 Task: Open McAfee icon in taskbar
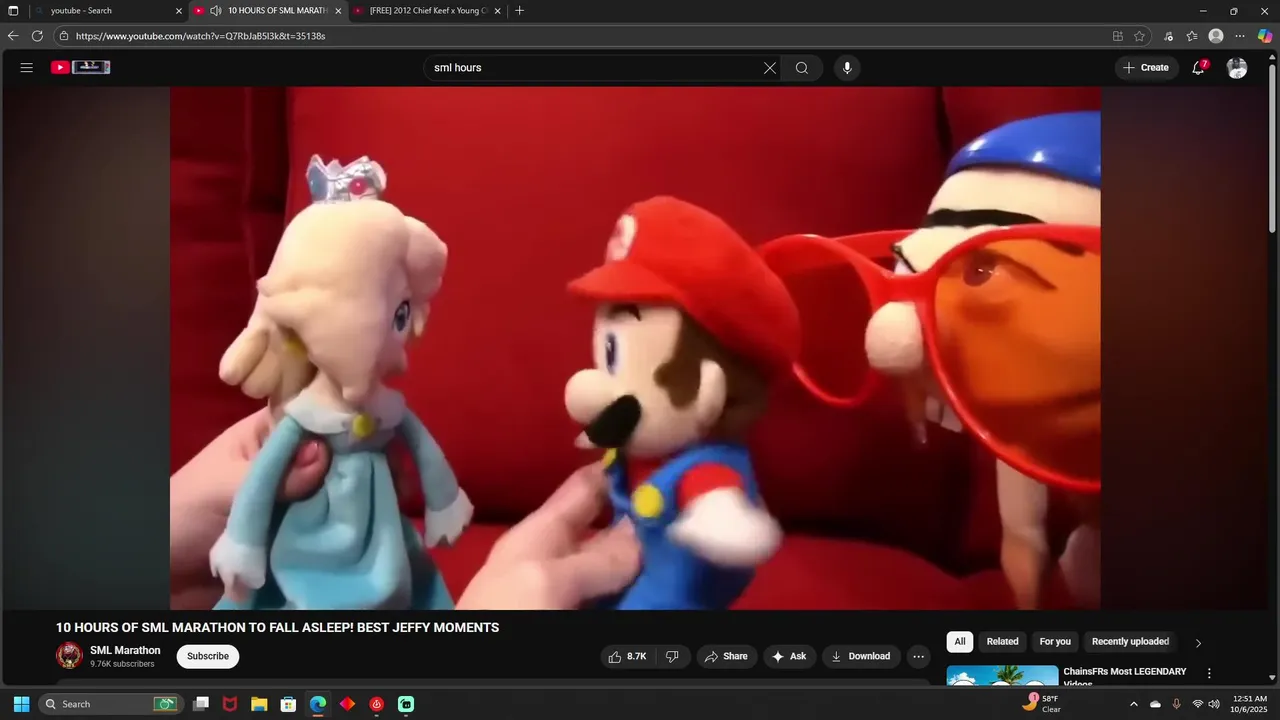[230, 704]
